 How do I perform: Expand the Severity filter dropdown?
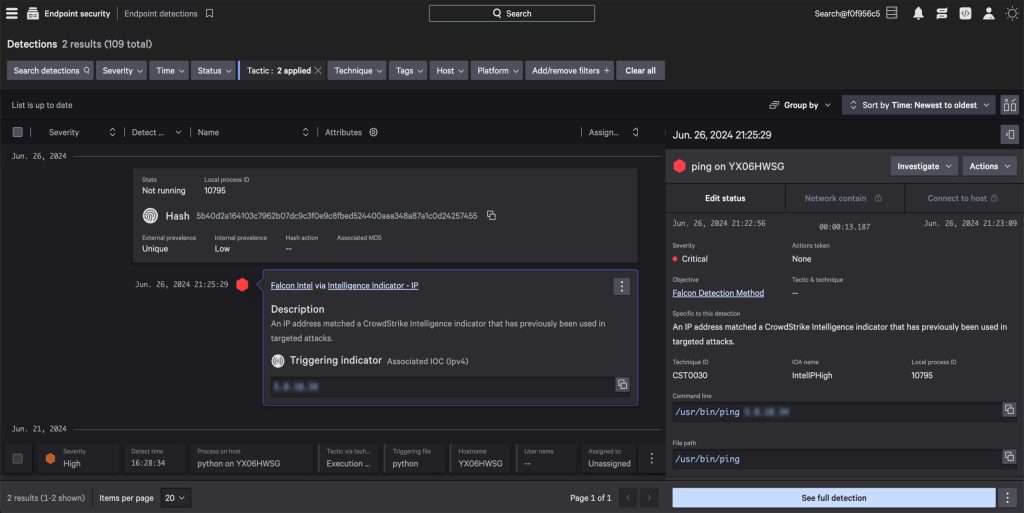point(122,71)
